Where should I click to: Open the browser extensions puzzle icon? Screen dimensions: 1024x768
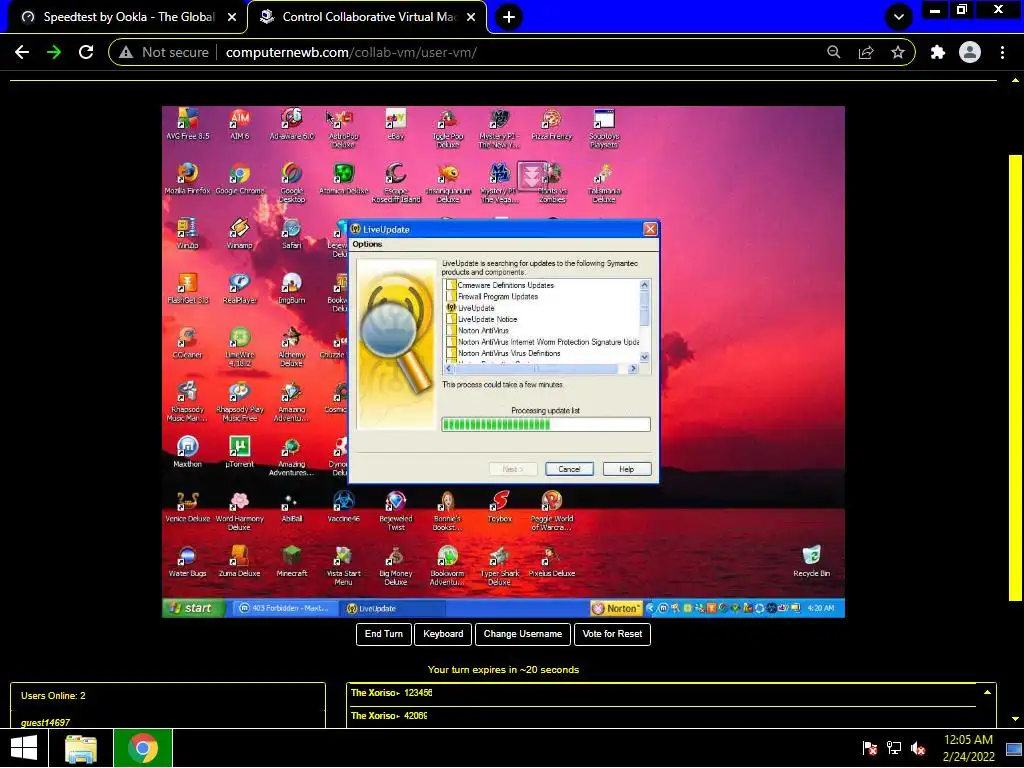tap(937, 52)
